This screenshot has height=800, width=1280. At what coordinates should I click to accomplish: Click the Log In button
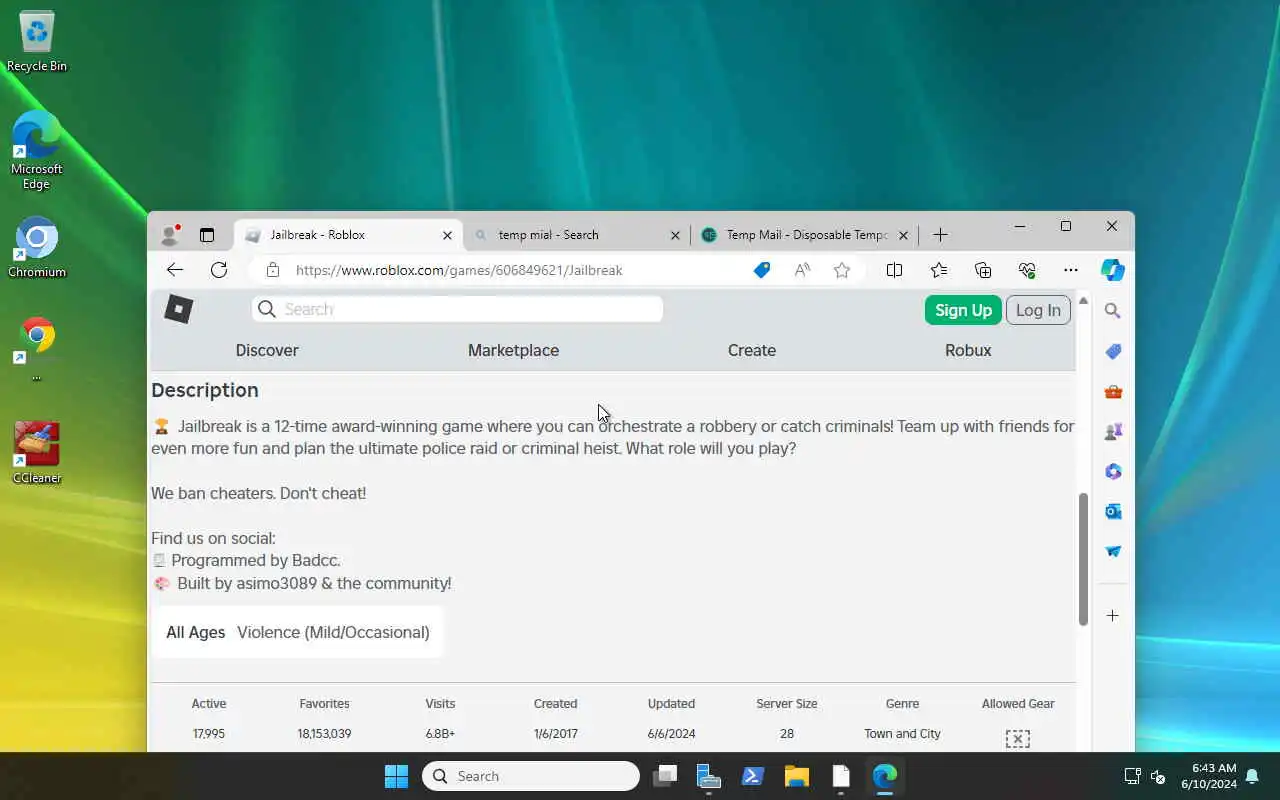coord(1038,310)
